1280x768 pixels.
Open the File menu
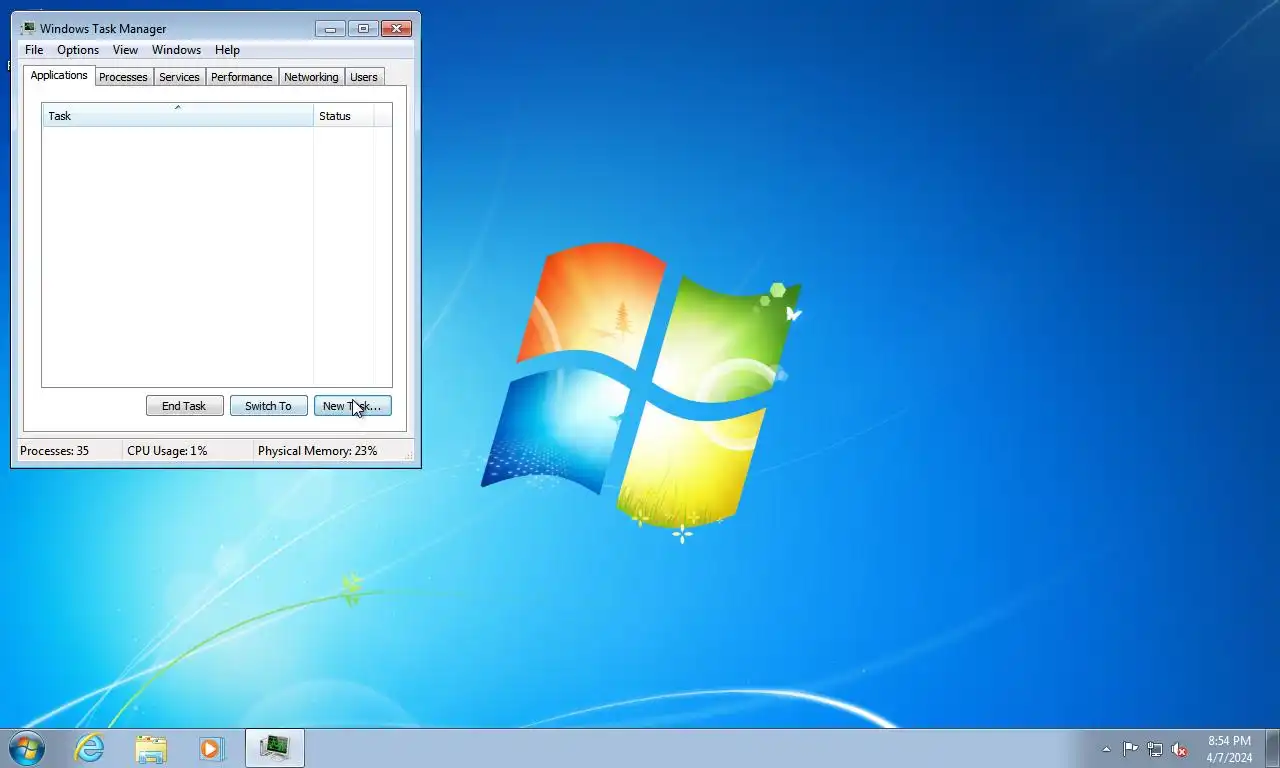[x=34, y=50]
